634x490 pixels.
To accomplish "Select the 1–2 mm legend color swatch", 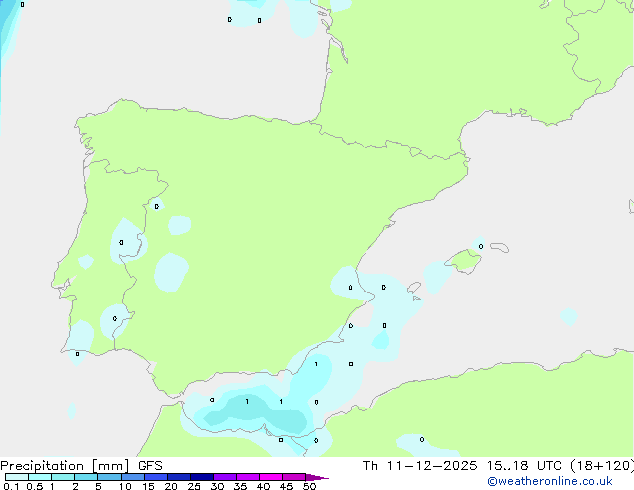I will (x=63, y=477).
